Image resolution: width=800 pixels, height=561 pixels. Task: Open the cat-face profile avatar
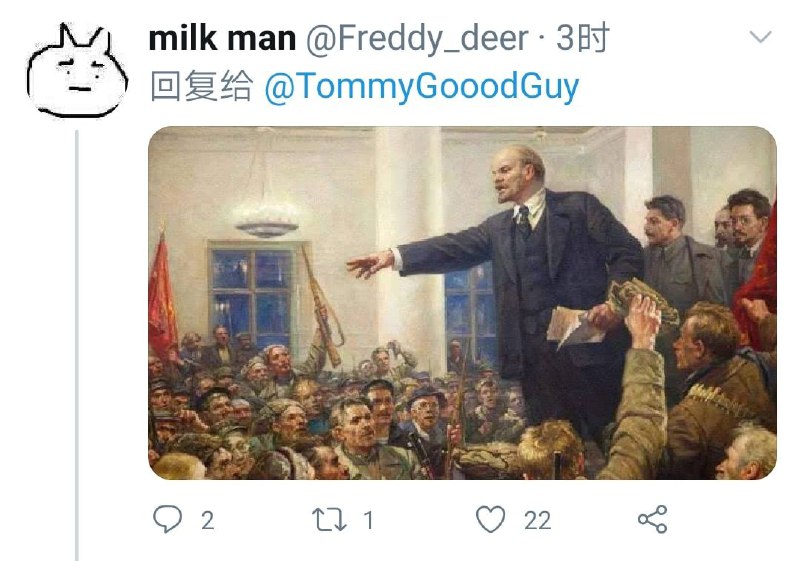[x=77, y=70]
